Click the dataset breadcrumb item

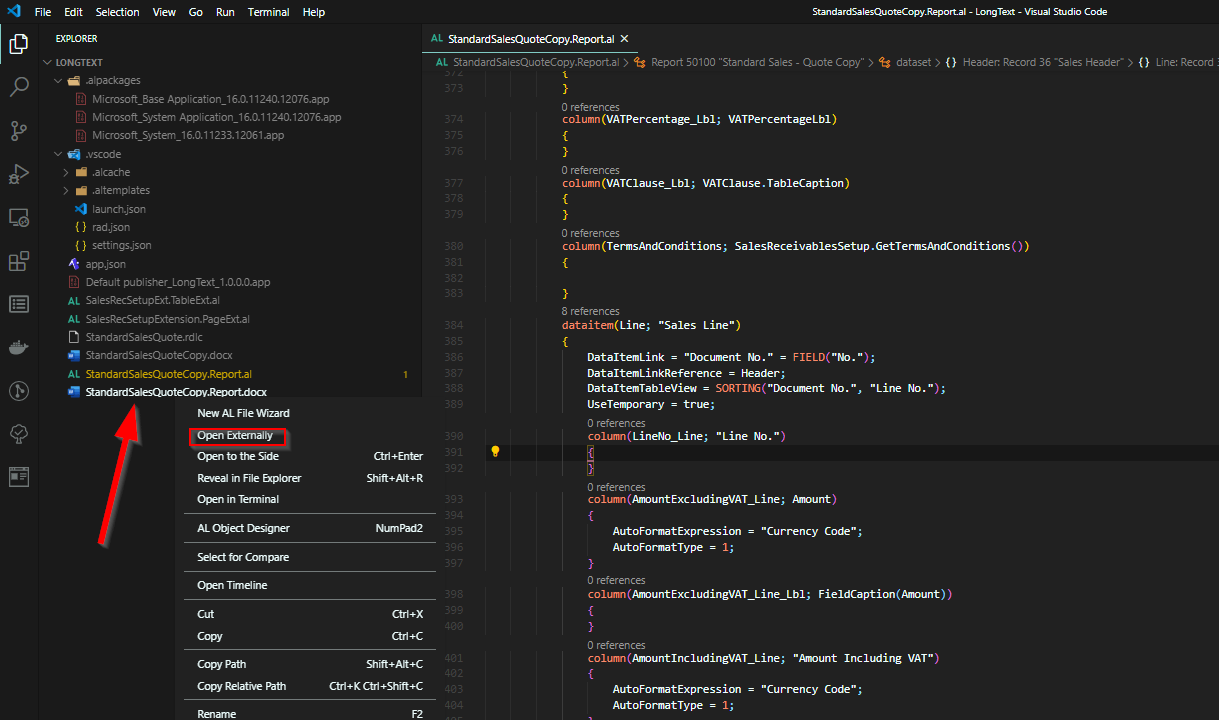click(913, 62)
